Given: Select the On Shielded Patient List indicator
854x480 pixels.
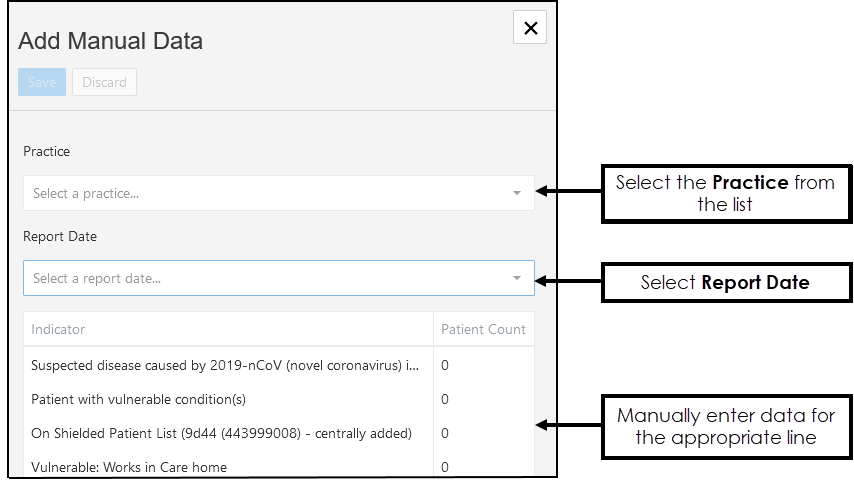Looking at the screenshot, I should point(221,433).
